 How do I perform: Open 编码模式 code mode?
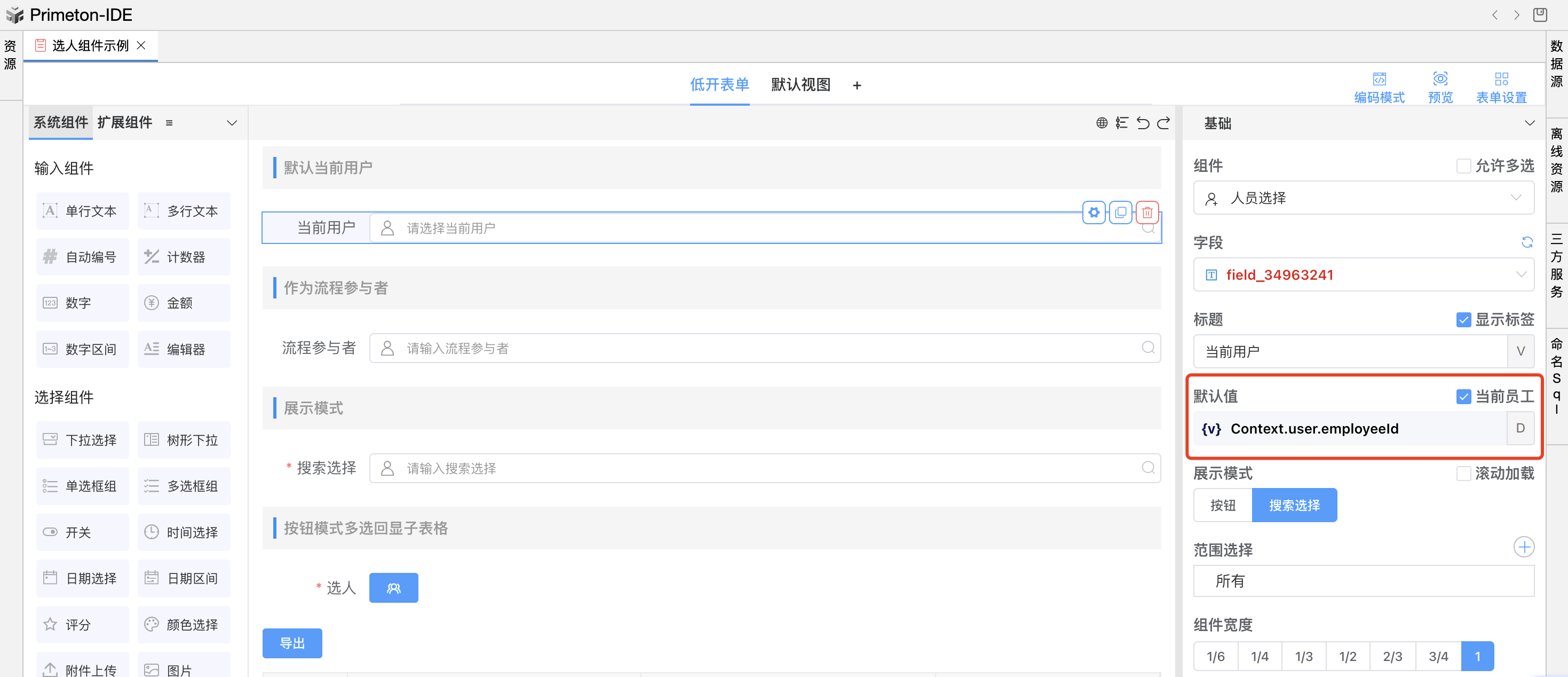[1379, 88]
